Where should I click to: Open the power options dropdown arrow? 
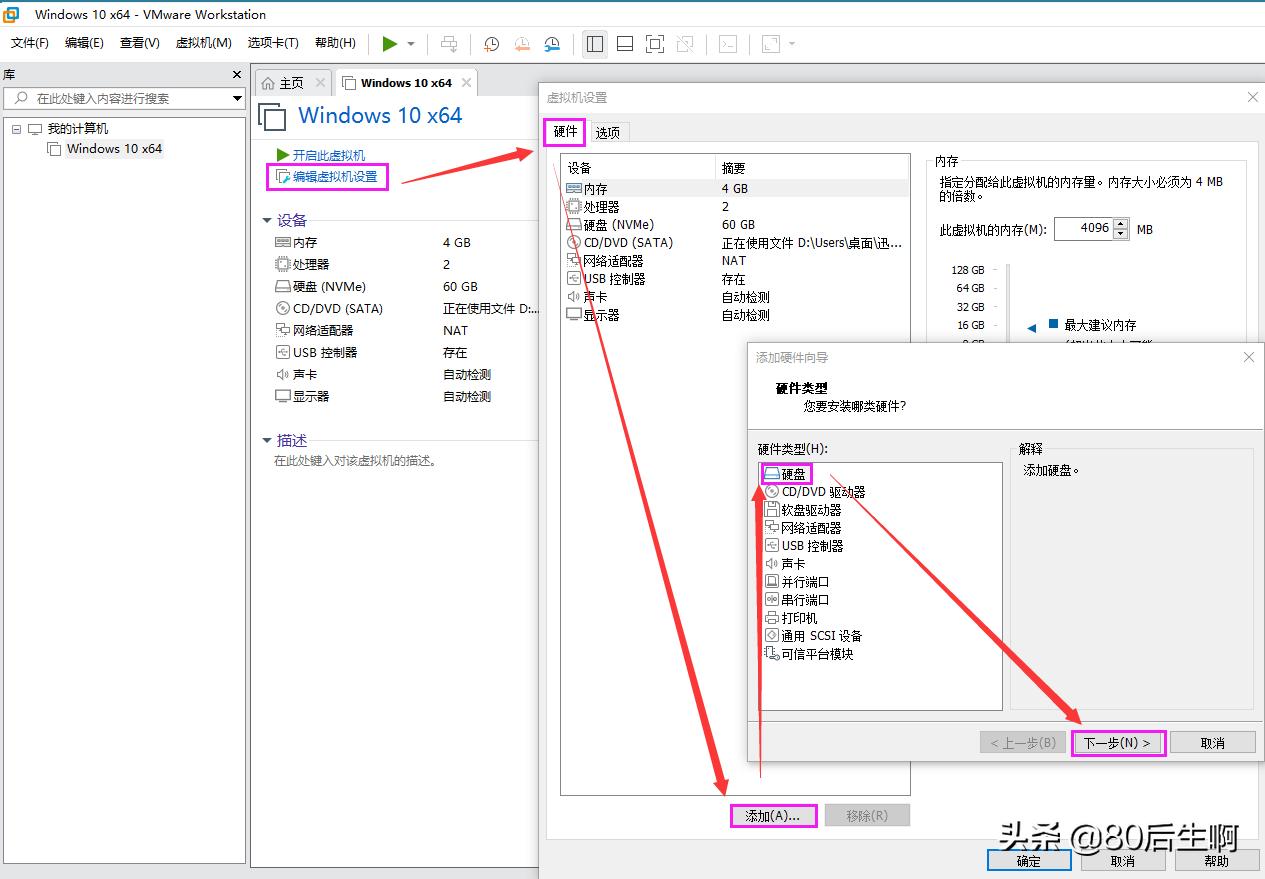pos(411,43)
